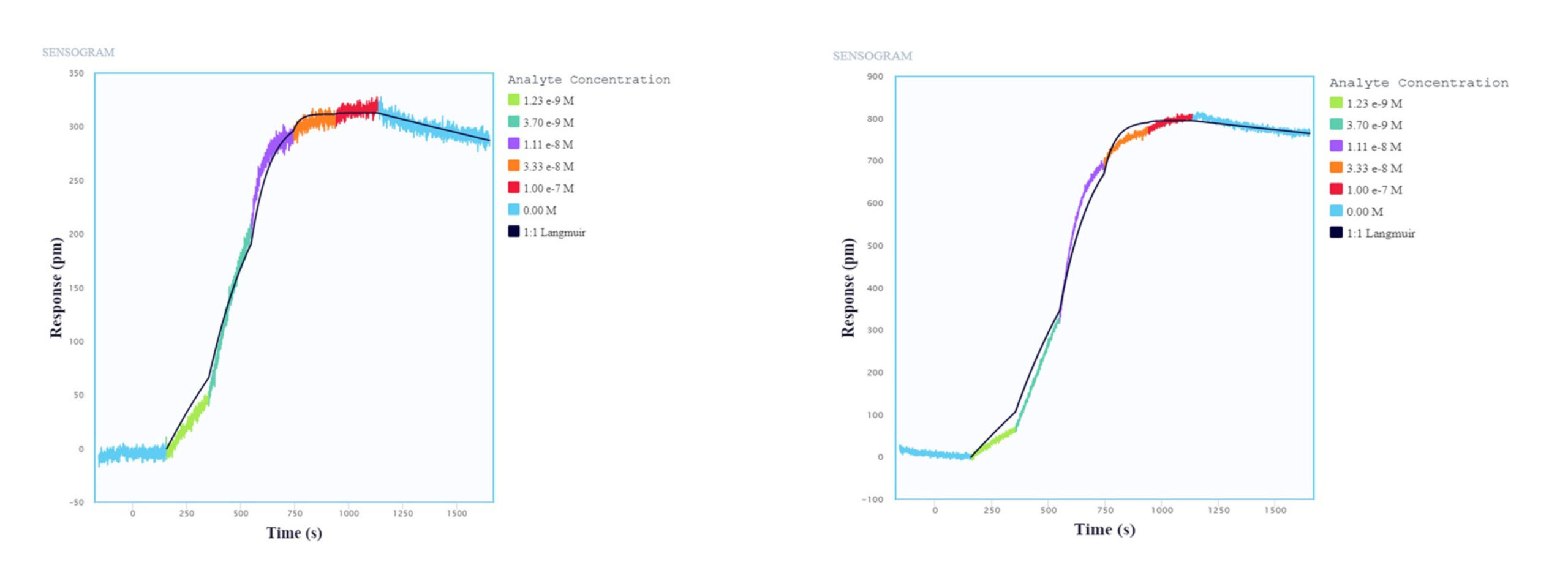This screenshot has width=1568, height=570.
Task: Toggle red 1.00 e-7 M series in left sensogram legend
Action: 513,188
